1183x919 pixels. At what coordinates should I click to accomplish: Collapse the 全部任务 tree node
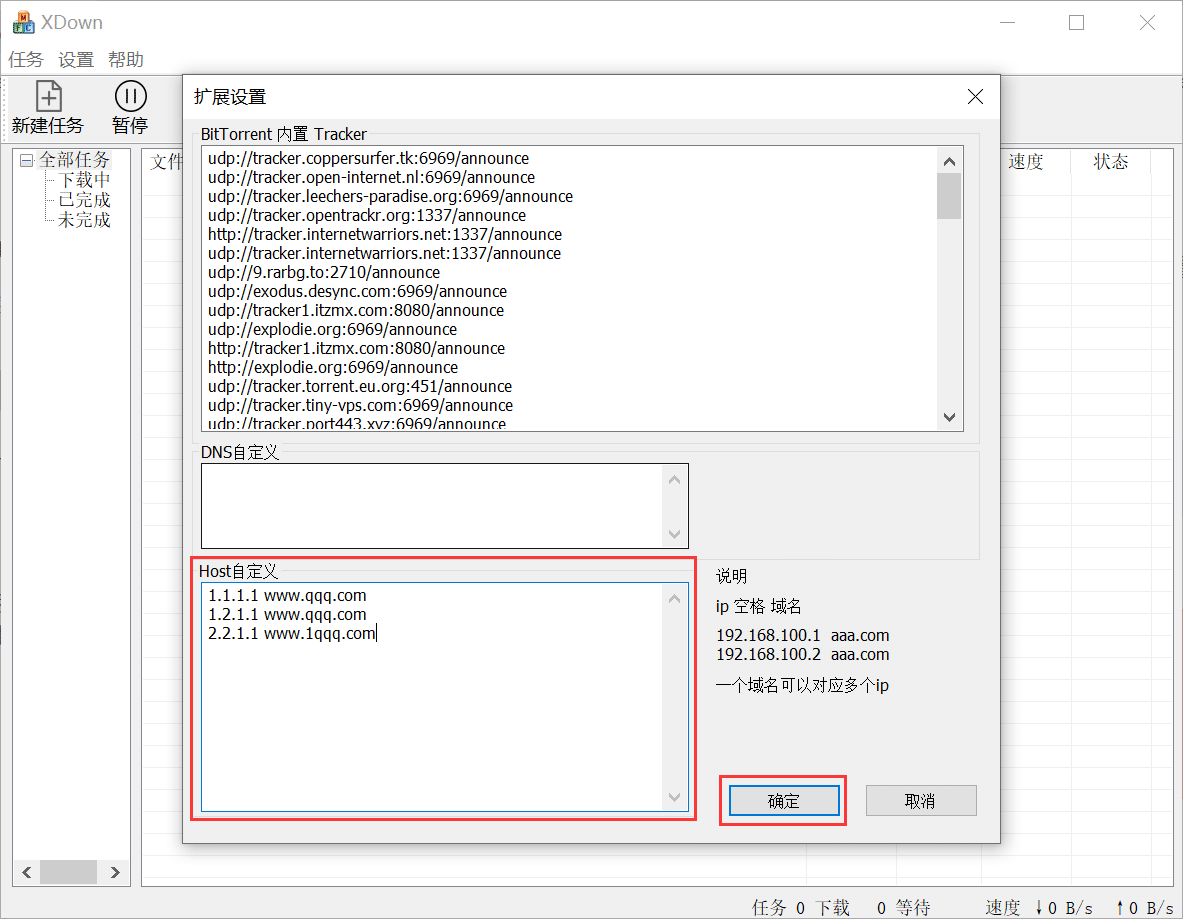(x=25, y=159)
